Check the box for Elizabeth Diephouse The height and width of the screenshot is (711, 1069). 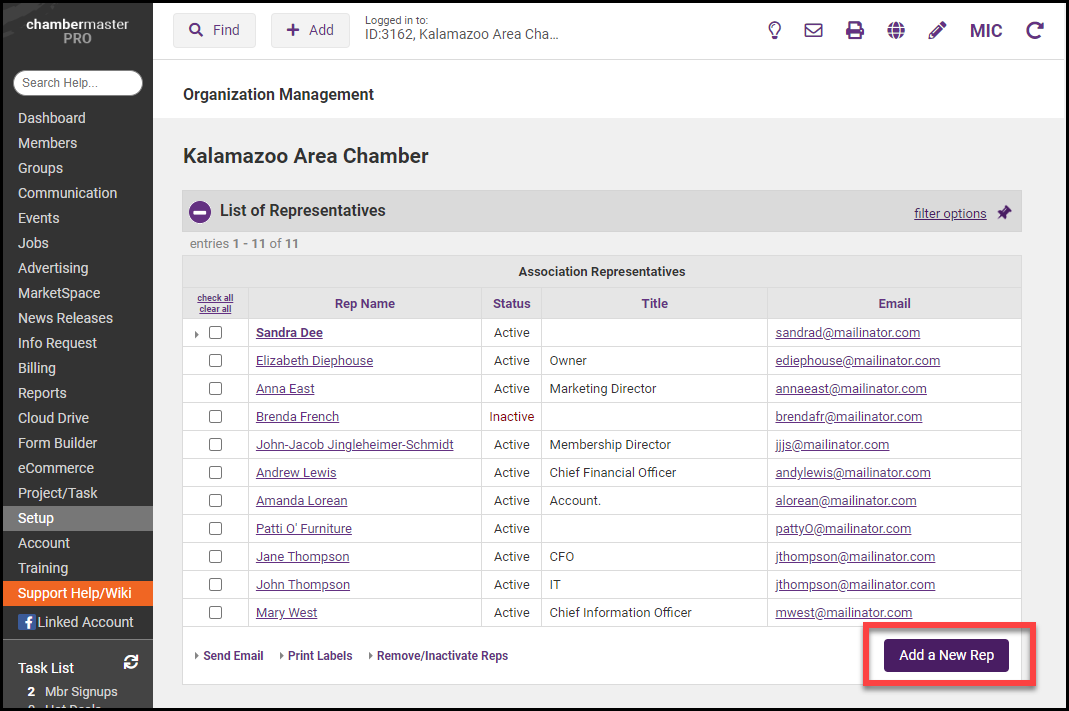(215, 361)
